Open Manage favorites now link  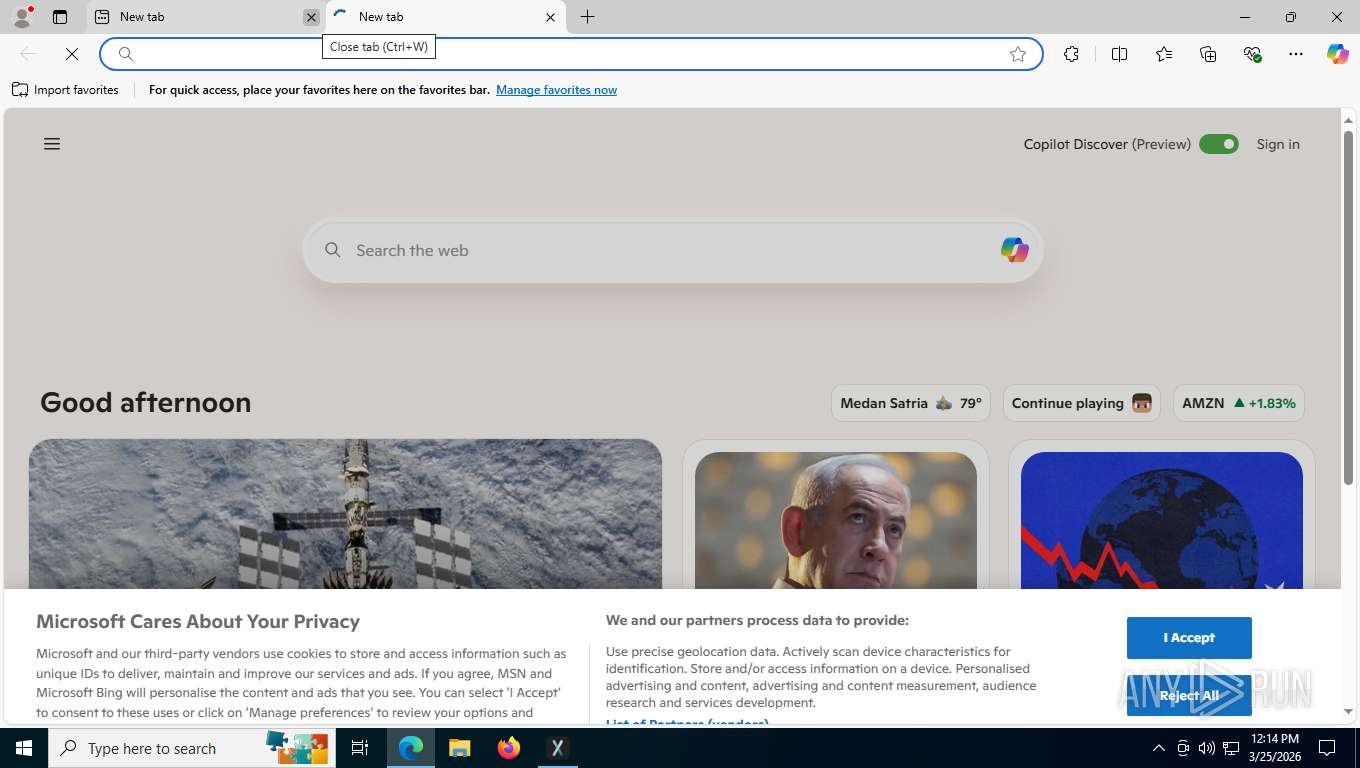tap(556, 90)
